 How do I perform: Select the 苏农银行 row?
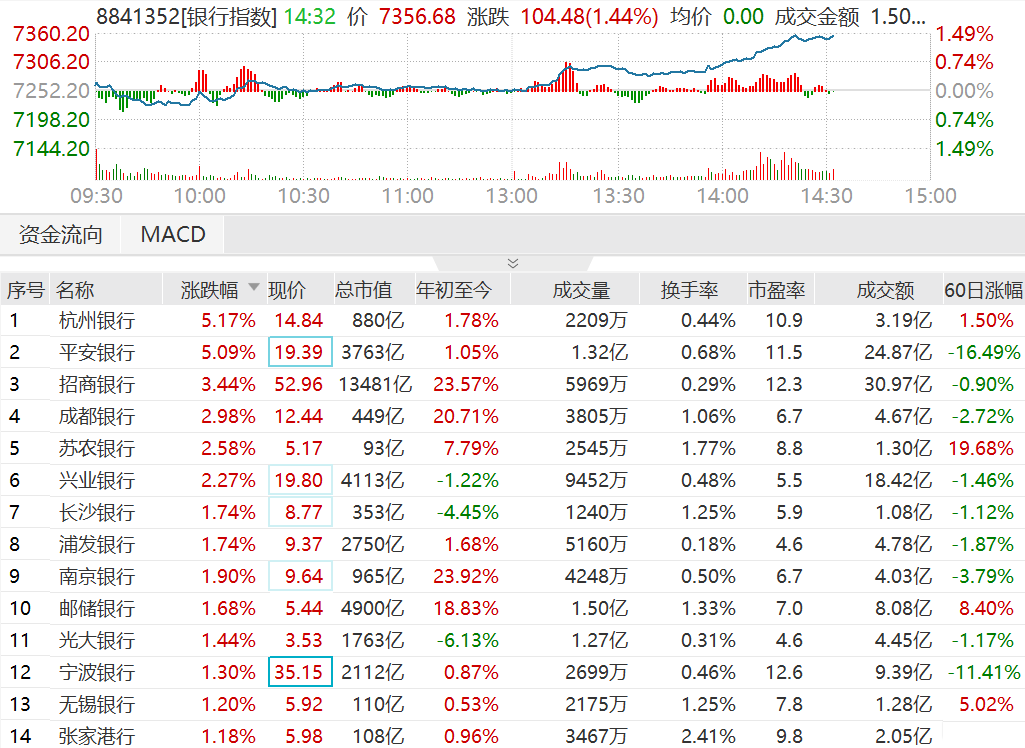click(512, 449)
